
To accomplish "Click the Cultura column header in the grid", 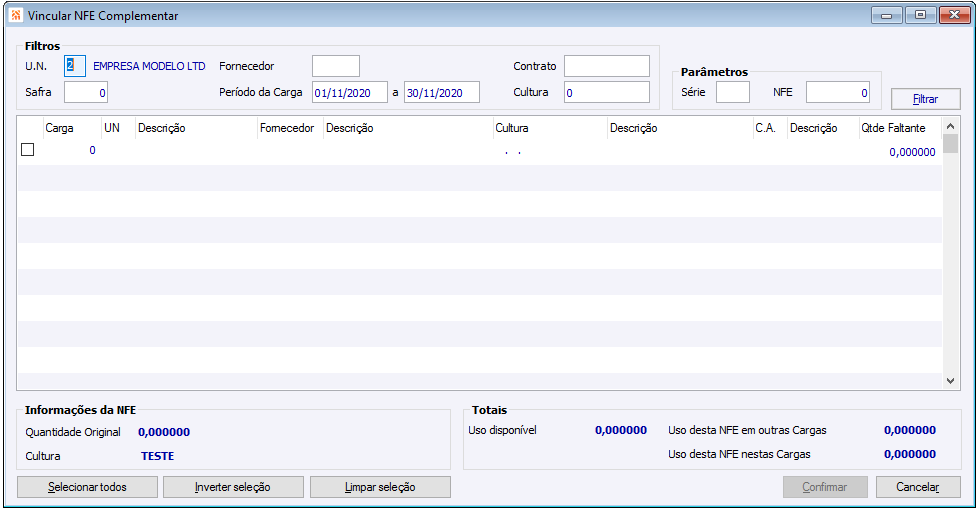I will point(550,128).
